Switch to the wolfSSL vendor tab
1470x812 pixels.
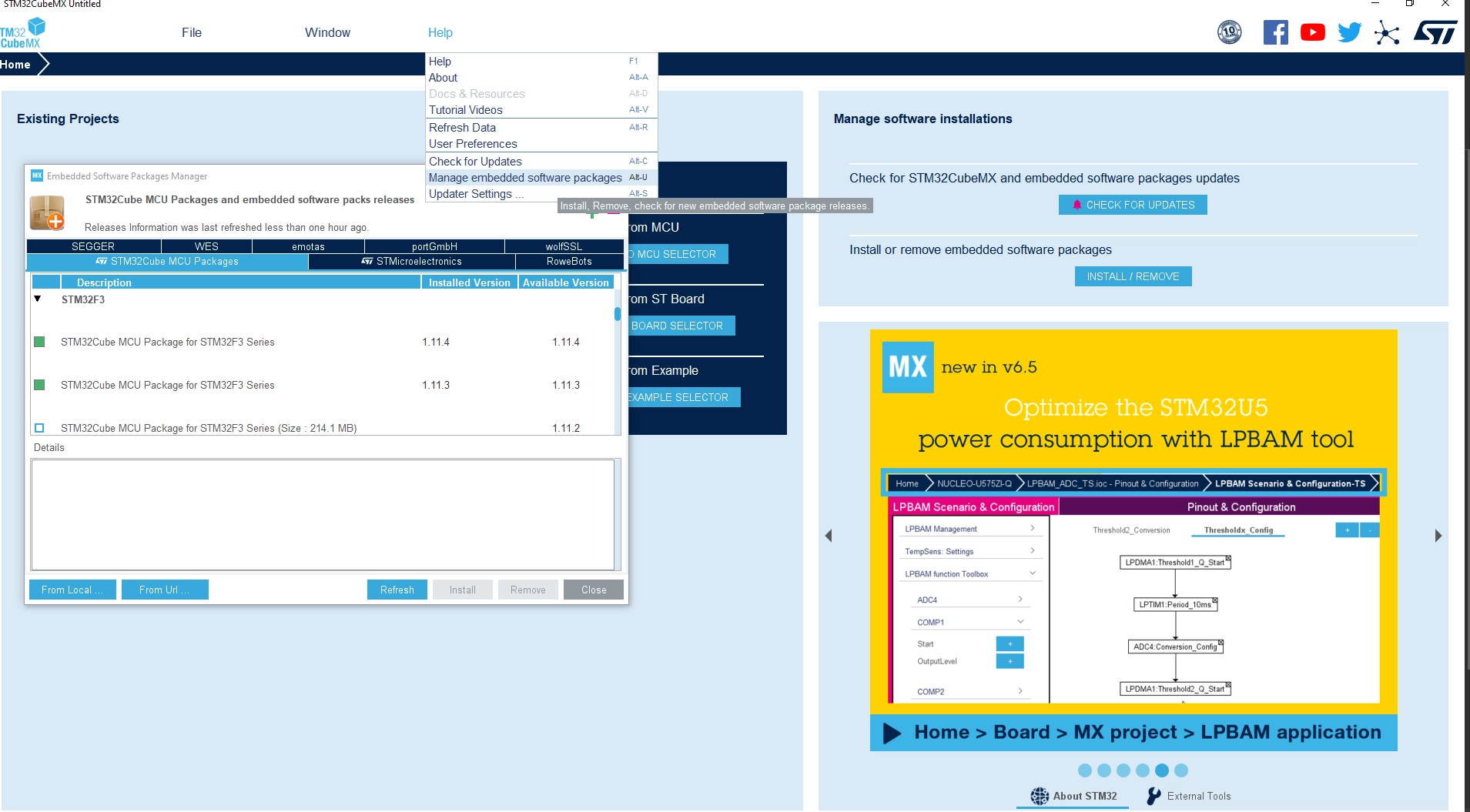point(564,246)
